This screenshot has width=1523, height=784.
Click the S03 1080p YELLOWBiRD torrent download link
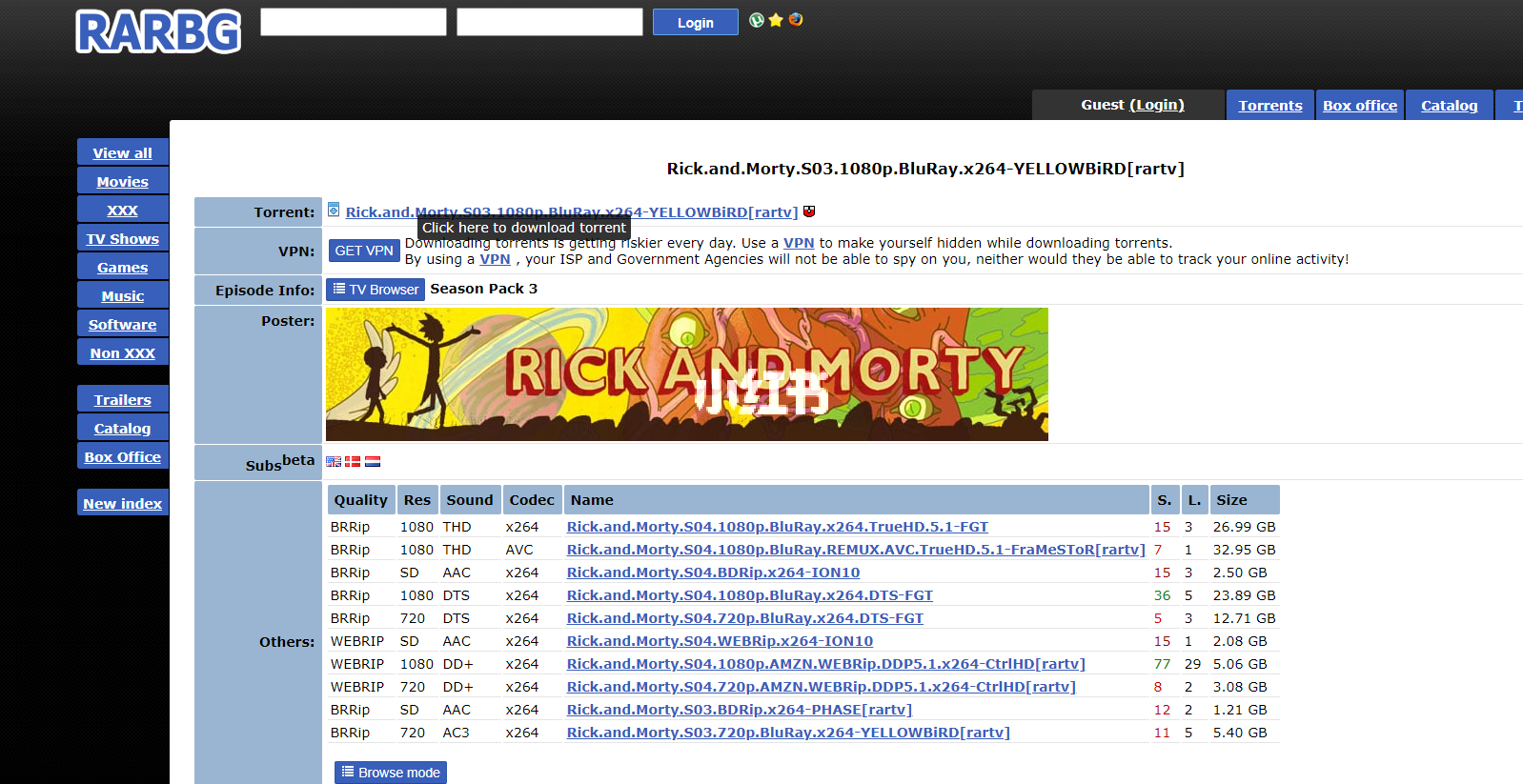[x=572, y=211]
